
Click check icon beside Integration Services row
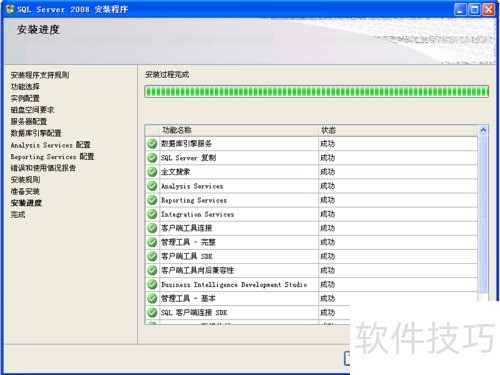152,214
